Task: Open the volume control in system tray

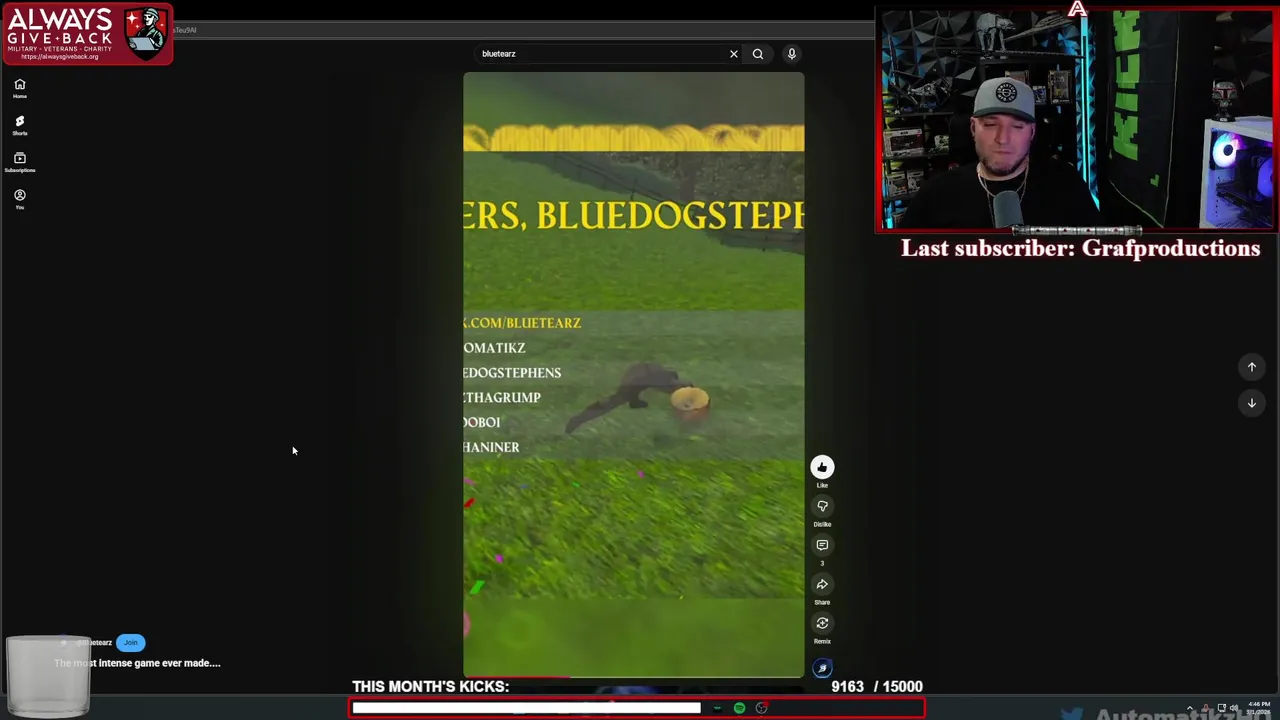Action: tap(1234, 708)
